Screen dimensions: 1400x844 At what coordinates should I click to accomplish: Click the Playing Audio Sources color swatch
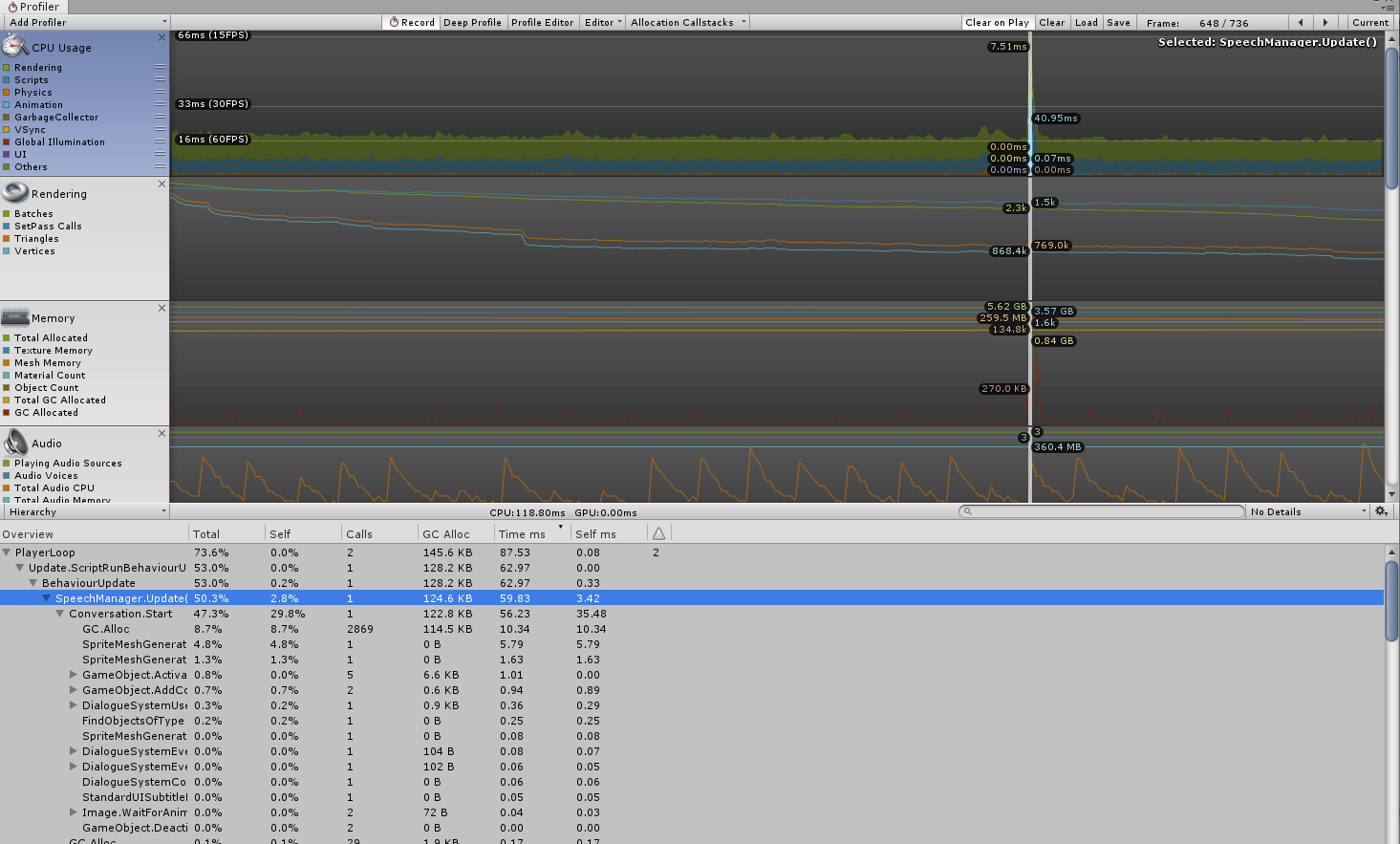[x=7, y=464]
